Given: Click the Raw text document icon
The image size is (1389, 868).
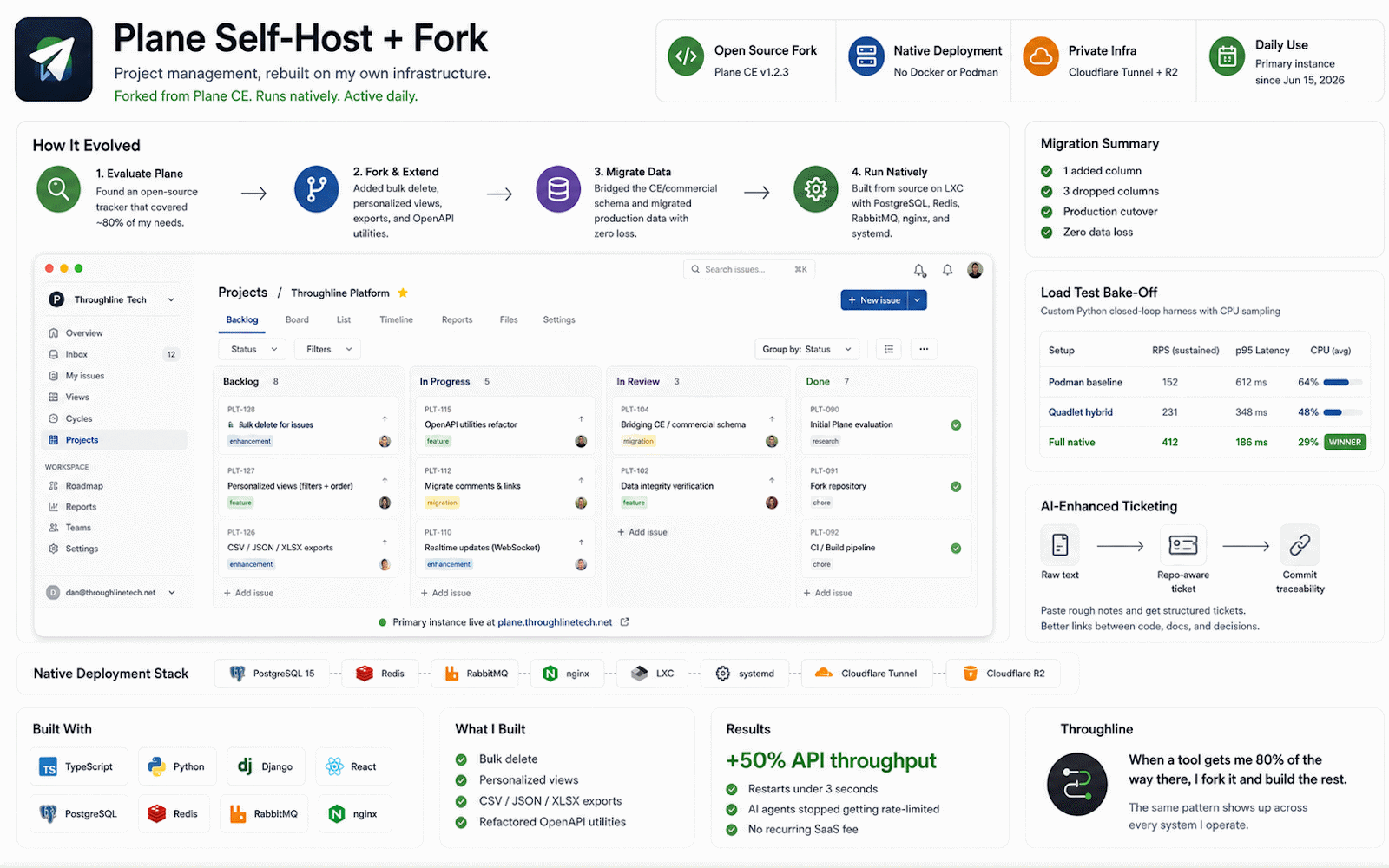Looking at the screenshot, I should (1060, 545).
